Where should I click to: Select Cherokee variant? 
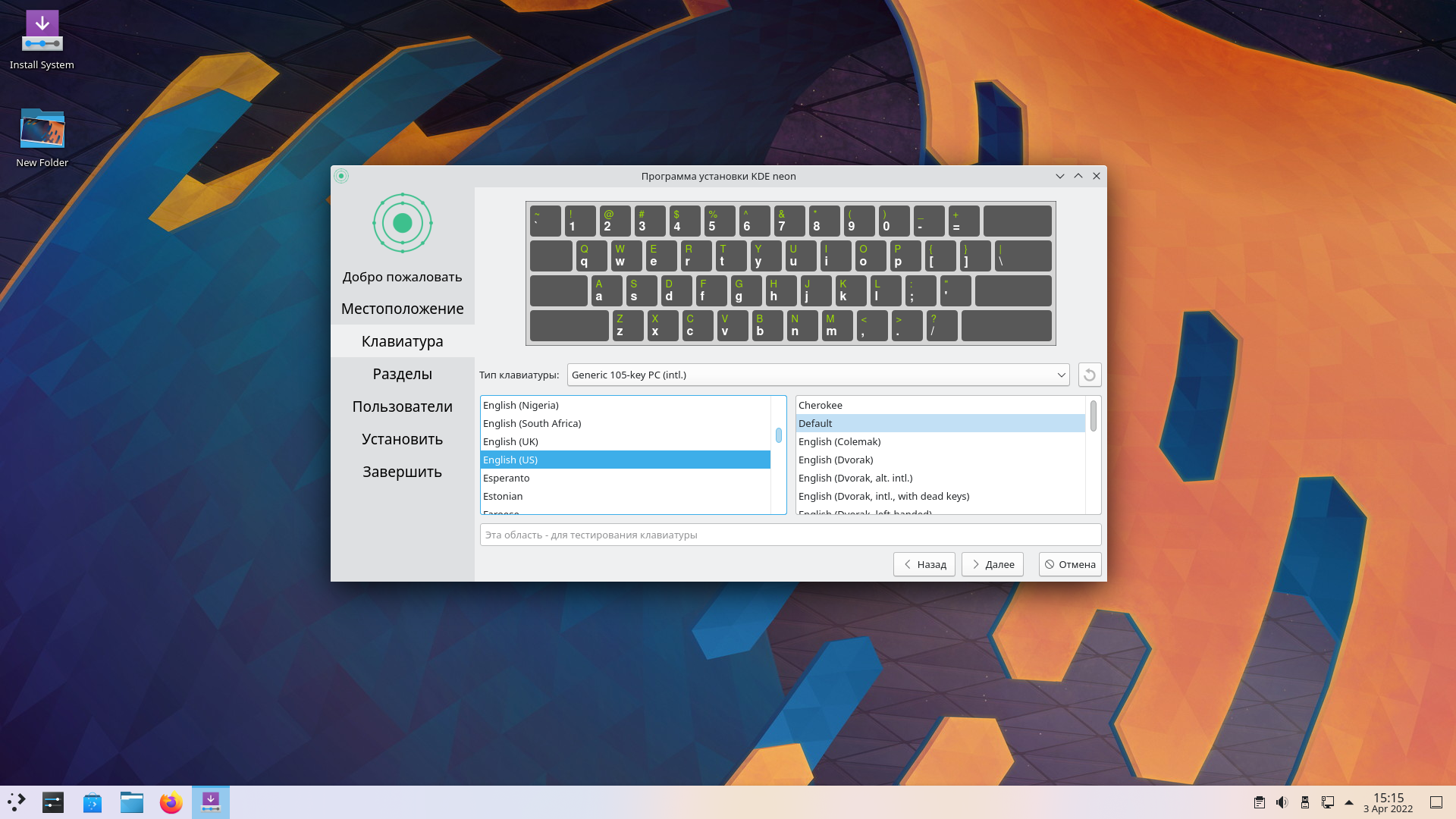941,405
